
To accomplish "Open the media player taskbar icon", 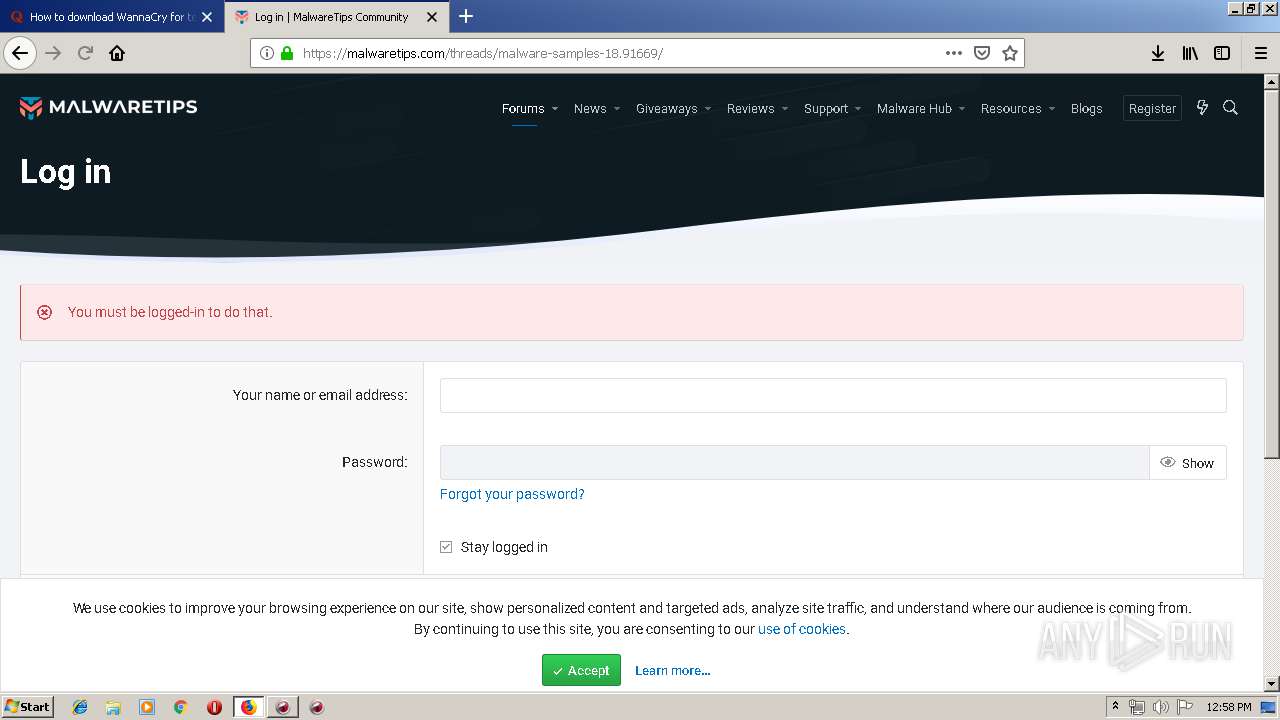I will coord(147,707).
